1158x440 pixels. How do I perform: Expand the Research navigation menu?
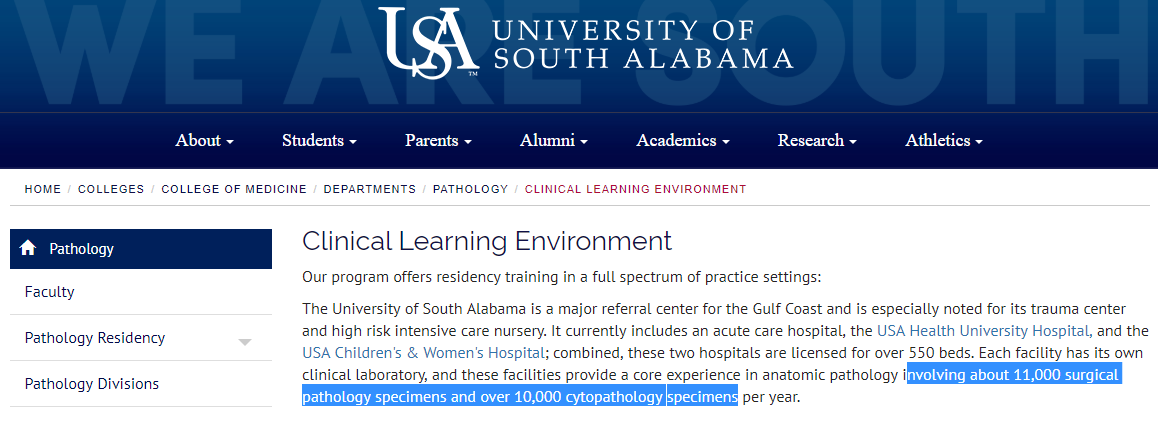[x=817, y=141]
